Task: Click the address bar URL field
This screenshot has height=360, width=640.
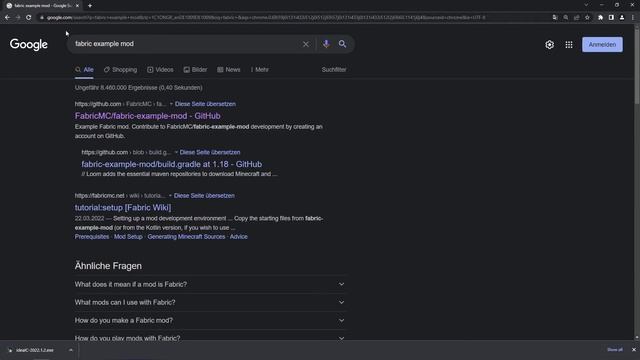Action: click(265, 18)
